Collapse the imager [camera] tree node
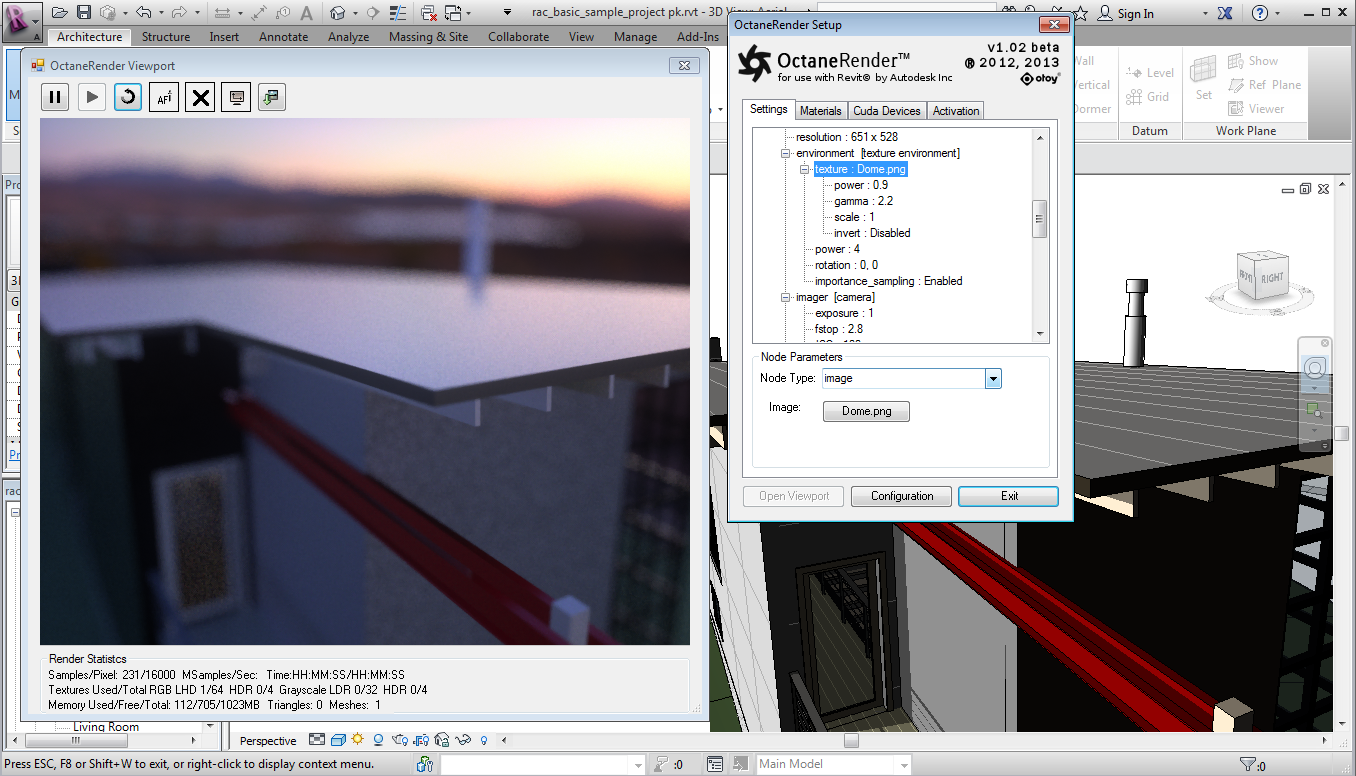Image resolution: width=1356 pixels, height=776 pixels. coord(787,297)
